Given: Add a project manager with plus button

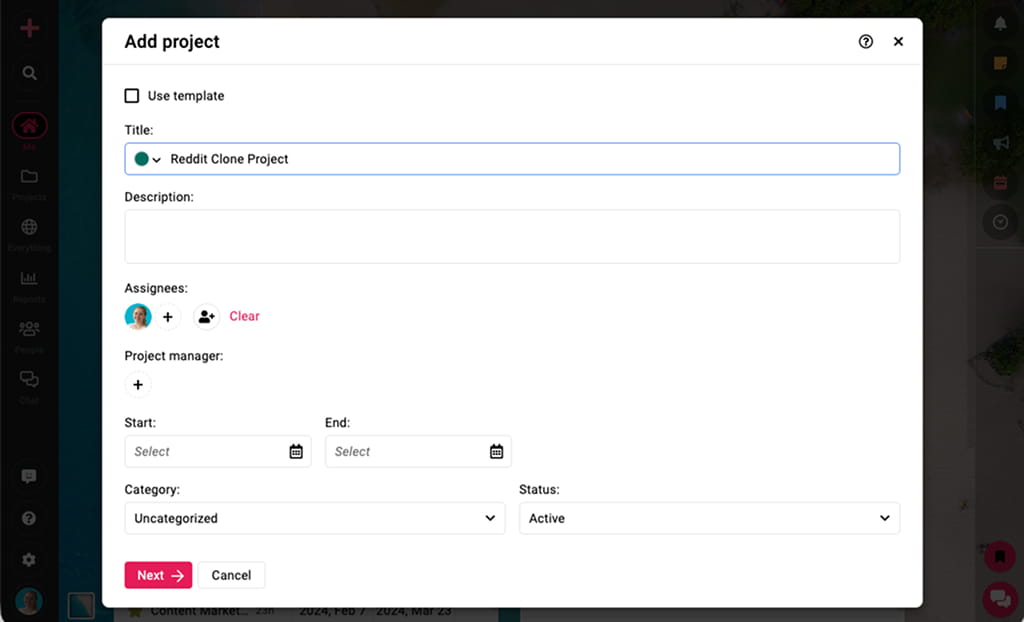Looking at the screenshot, I should tap(138, 385).
